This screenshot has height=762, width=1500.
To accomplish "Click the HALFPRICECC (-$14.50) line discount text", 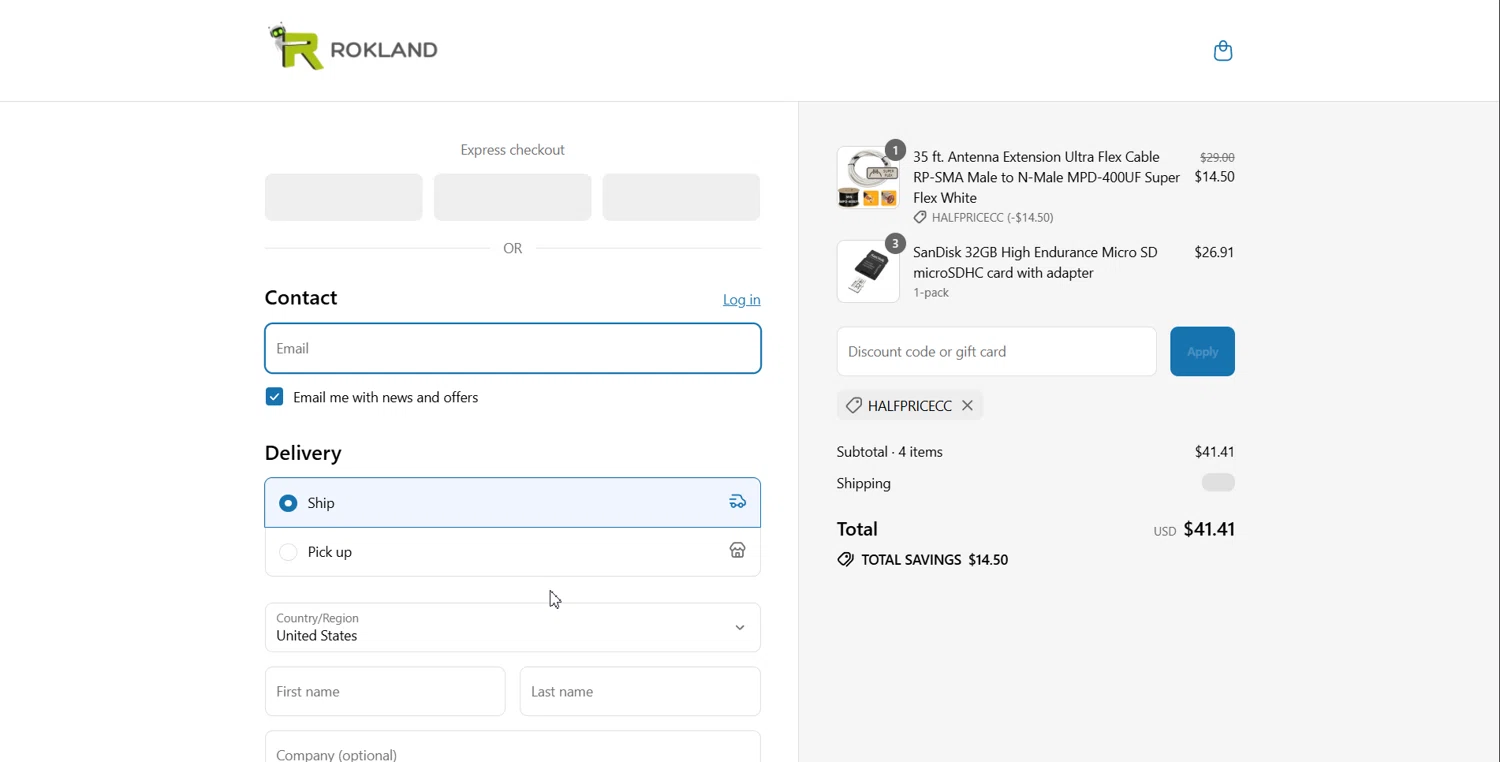I will tap(992, 218).
